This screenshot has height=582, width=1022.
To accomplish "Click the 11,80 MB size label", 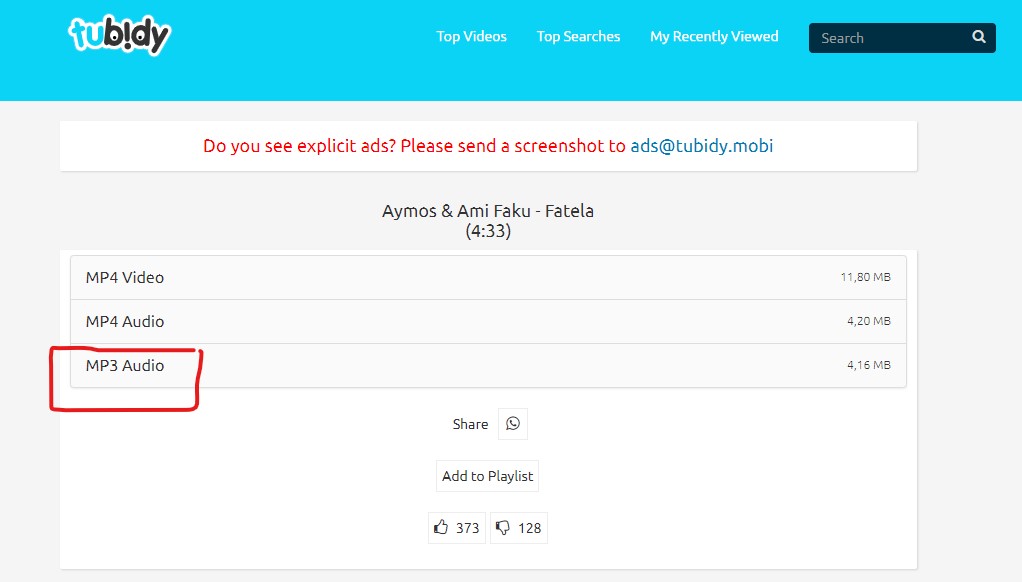I will pyautogui.click(x=865, y=277).
